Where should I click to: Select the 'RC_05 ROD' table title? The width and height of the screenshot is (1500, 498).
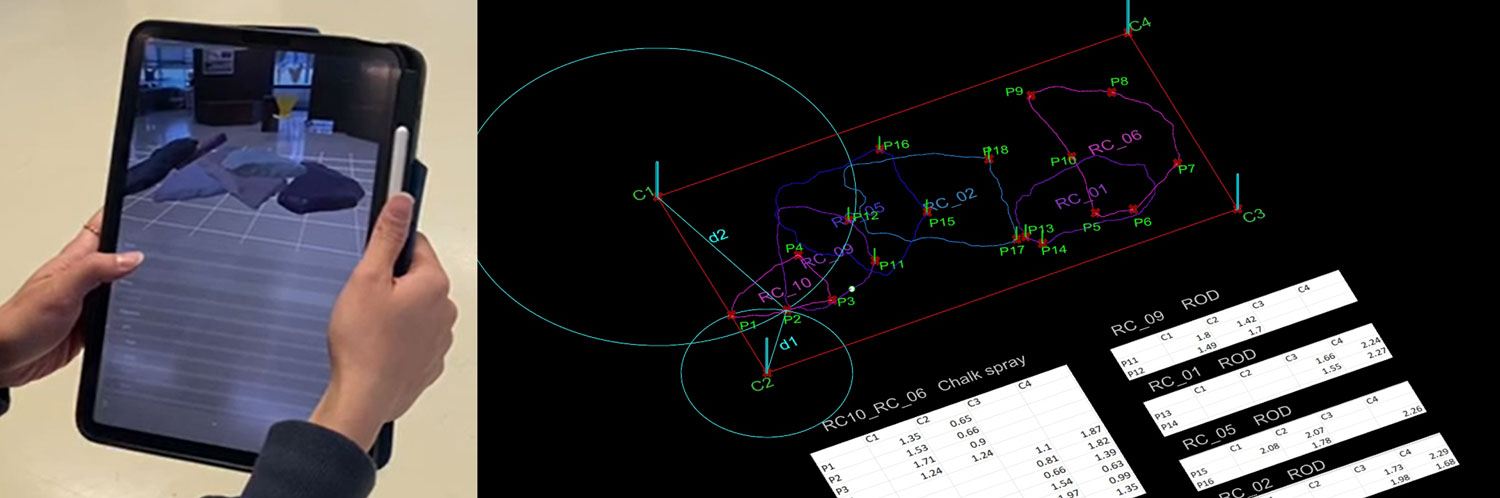point(1238,427)
